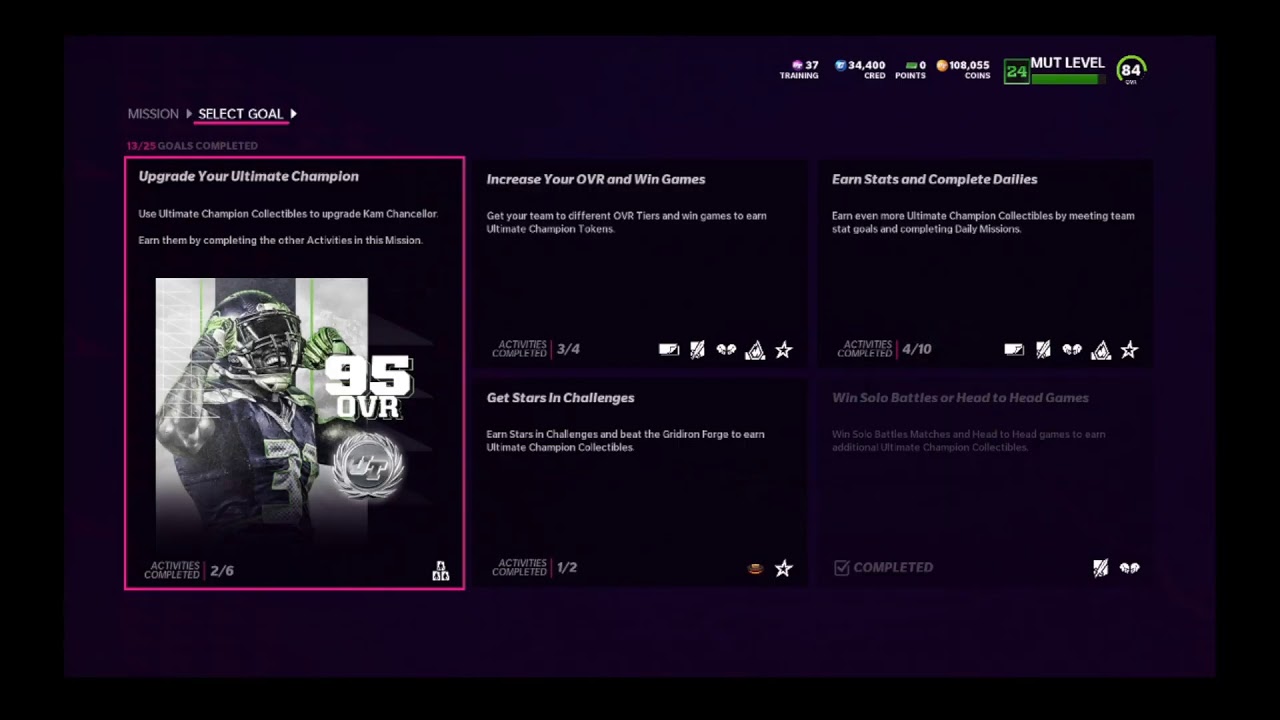1280x720 pixels.
Task: Click swords icon in Earn Stats goal
Action: 1043,349
